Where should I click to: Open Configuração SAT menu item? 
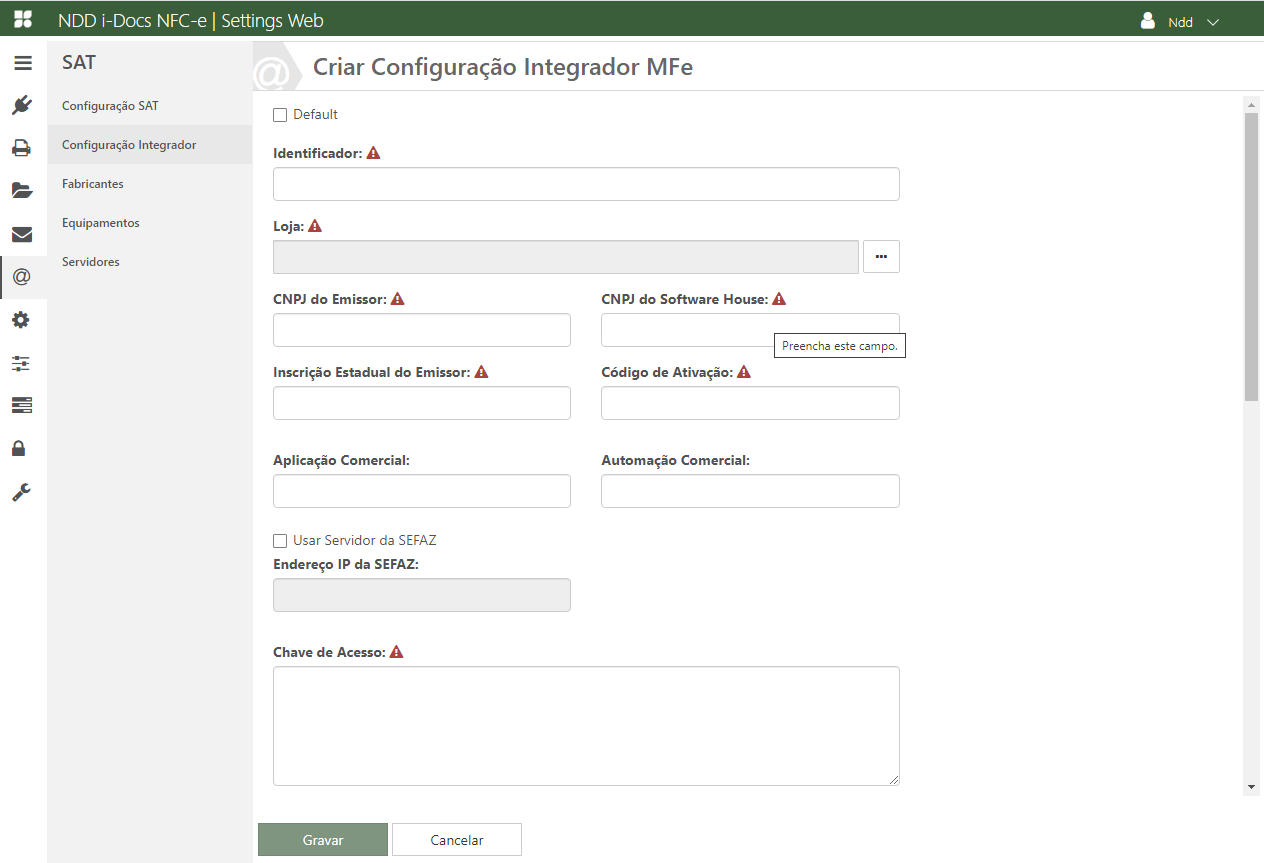tap(110, 106)
